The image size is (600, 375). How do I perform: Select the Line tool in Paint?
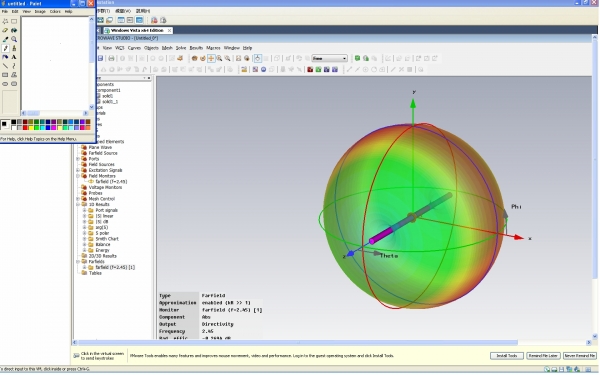(5, 66)
